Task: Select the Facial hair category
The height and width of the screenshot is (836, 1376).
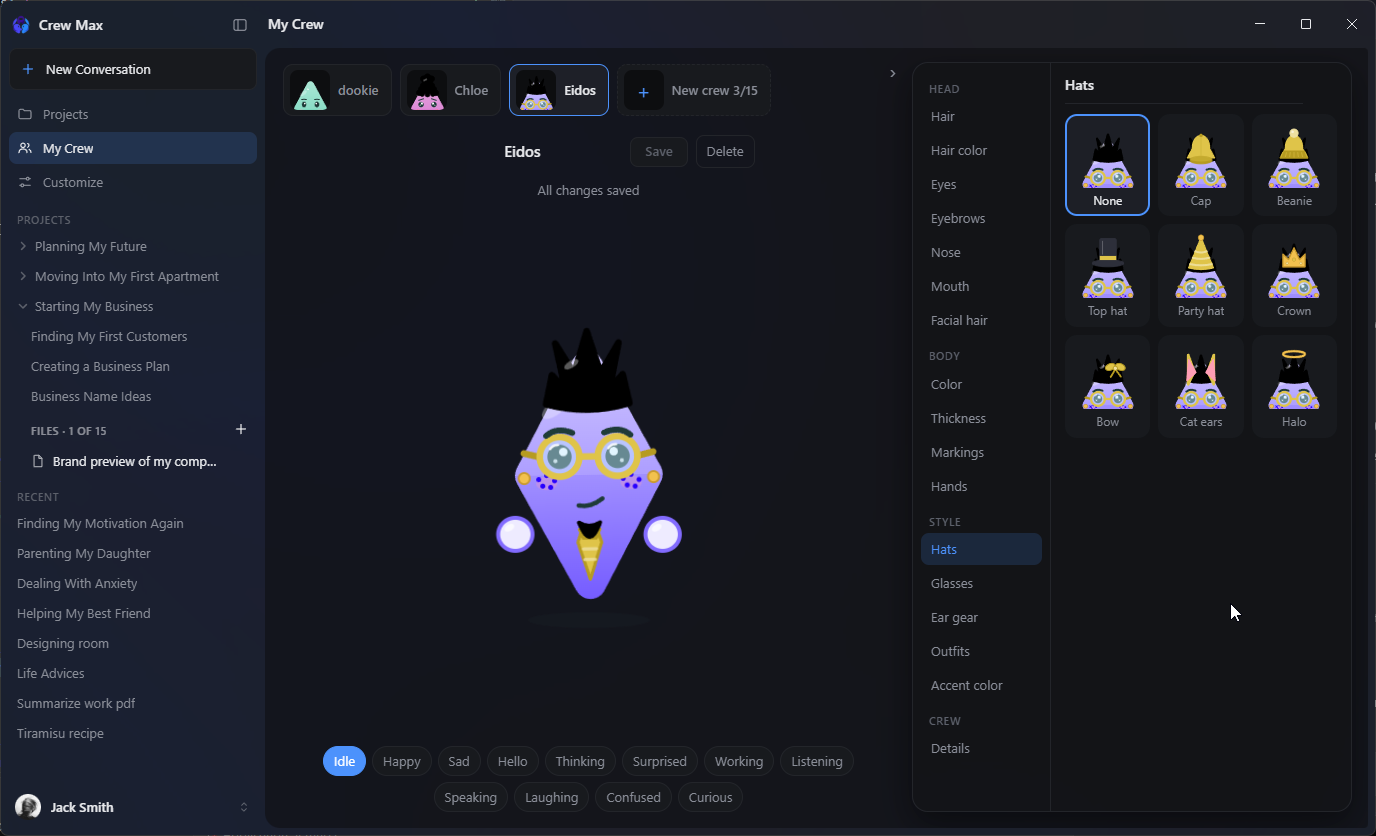Action: 981,320
